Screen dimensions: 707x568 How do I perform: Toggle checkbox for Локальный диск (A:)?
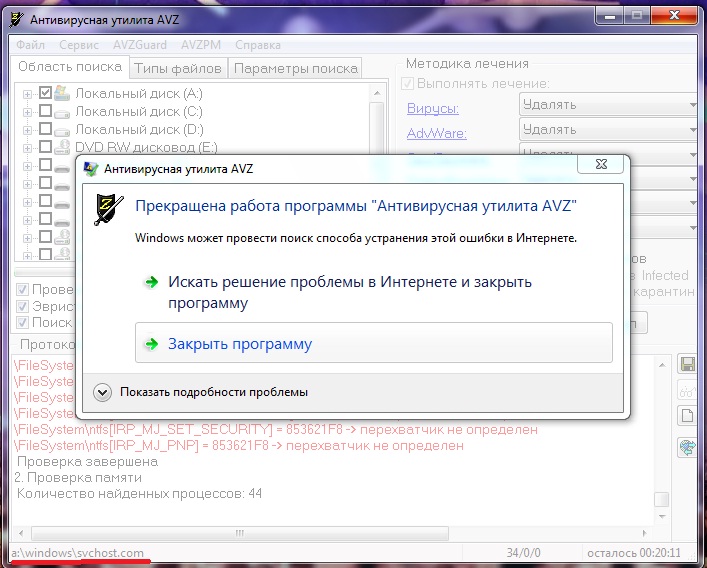pyautogui.click(x=45, y=92)
